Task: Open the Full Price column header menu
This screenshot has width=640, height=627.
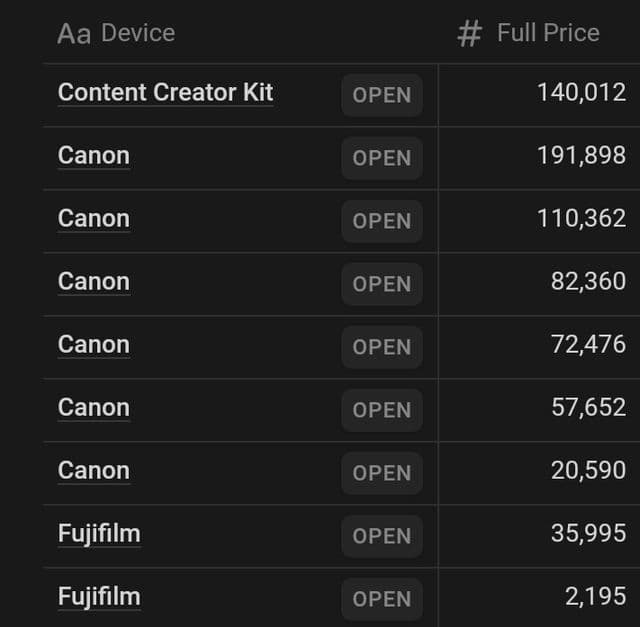Action: click(539, 33)
